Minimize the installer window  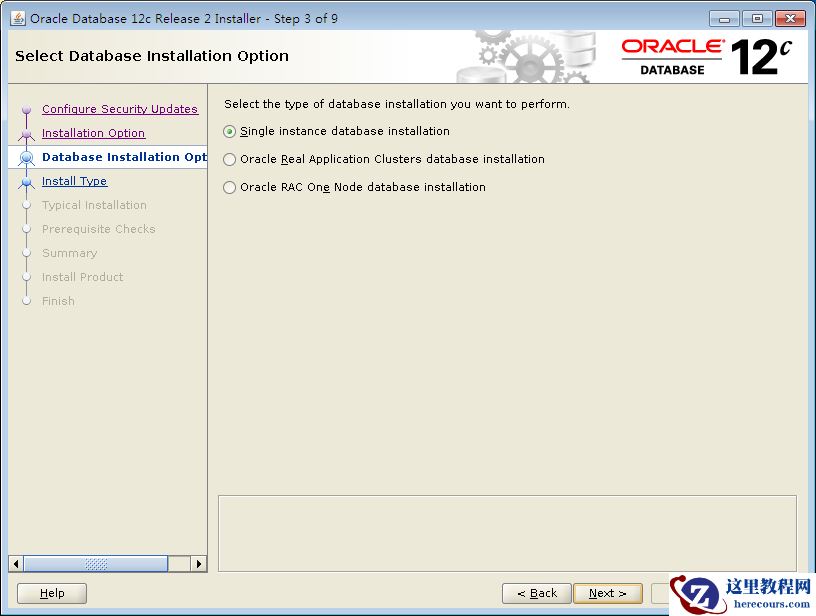coord(724,19)
